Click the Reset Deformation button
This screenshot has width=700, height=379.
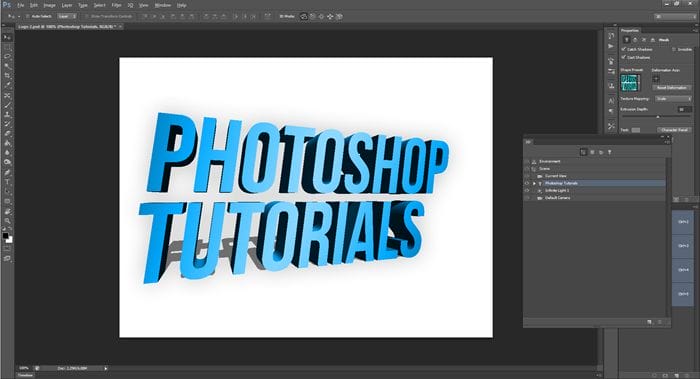coord(671,88)
